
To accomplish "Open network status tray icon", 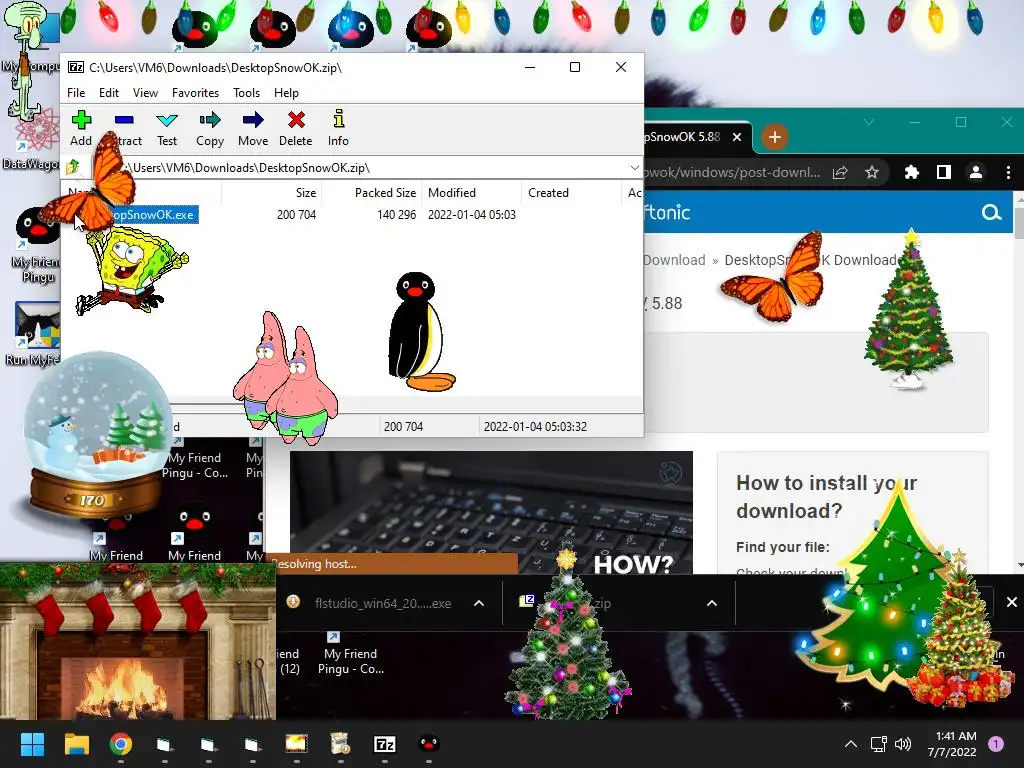I will click(878, 744).
